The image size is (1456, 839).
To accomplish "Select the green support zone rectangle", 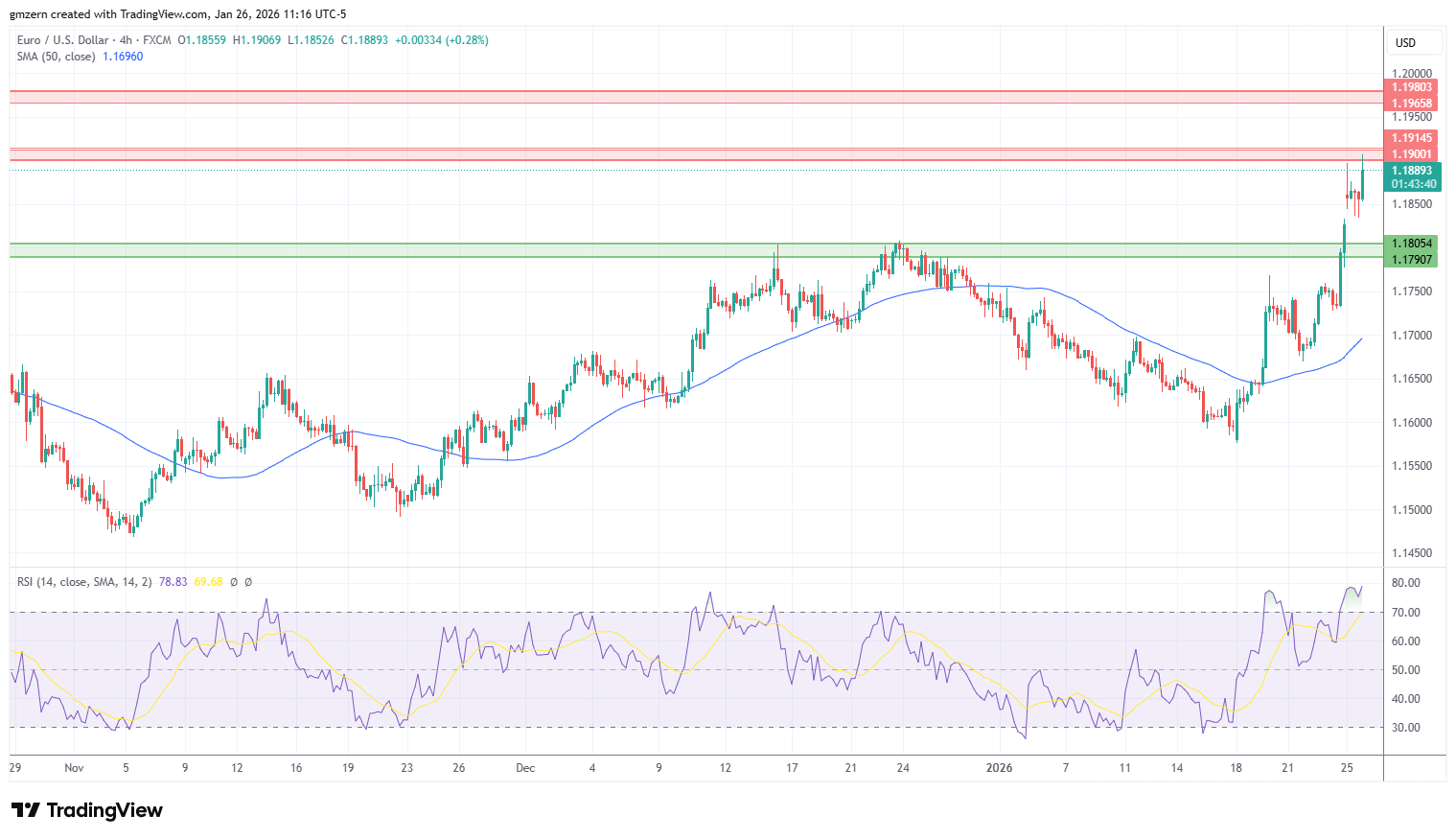I will 696,250.
